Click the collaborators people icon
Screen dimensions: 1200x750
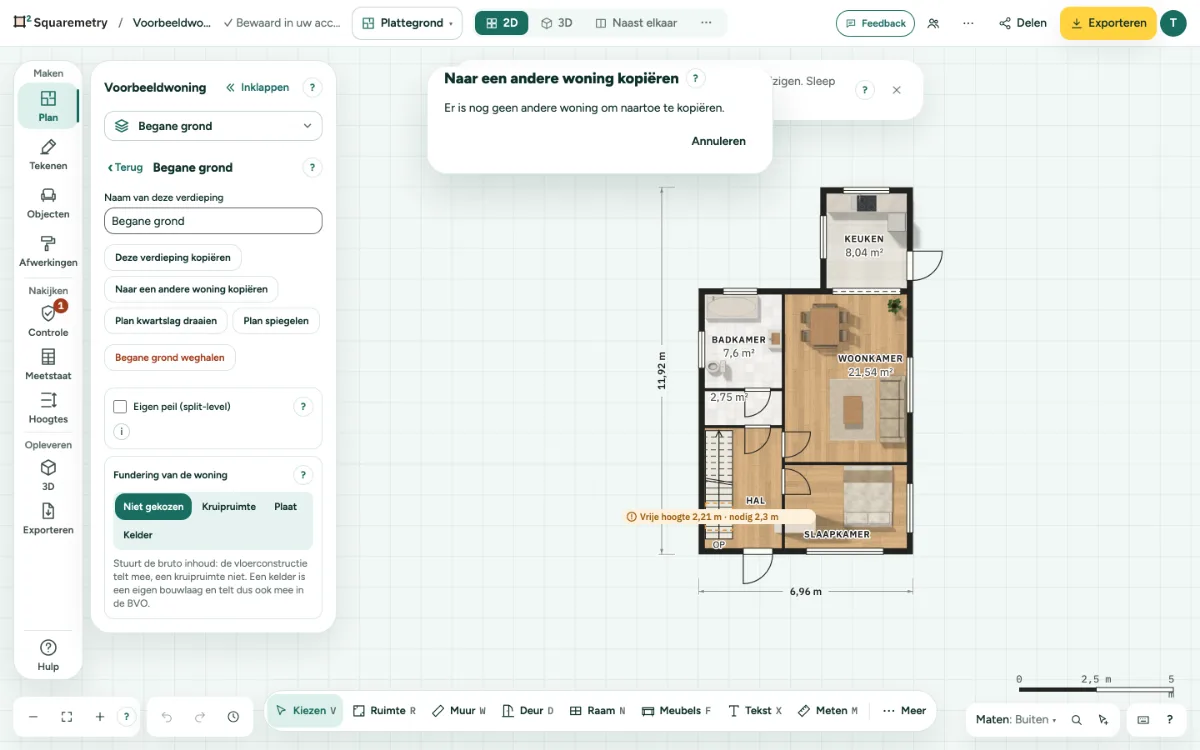coord(933,23)
